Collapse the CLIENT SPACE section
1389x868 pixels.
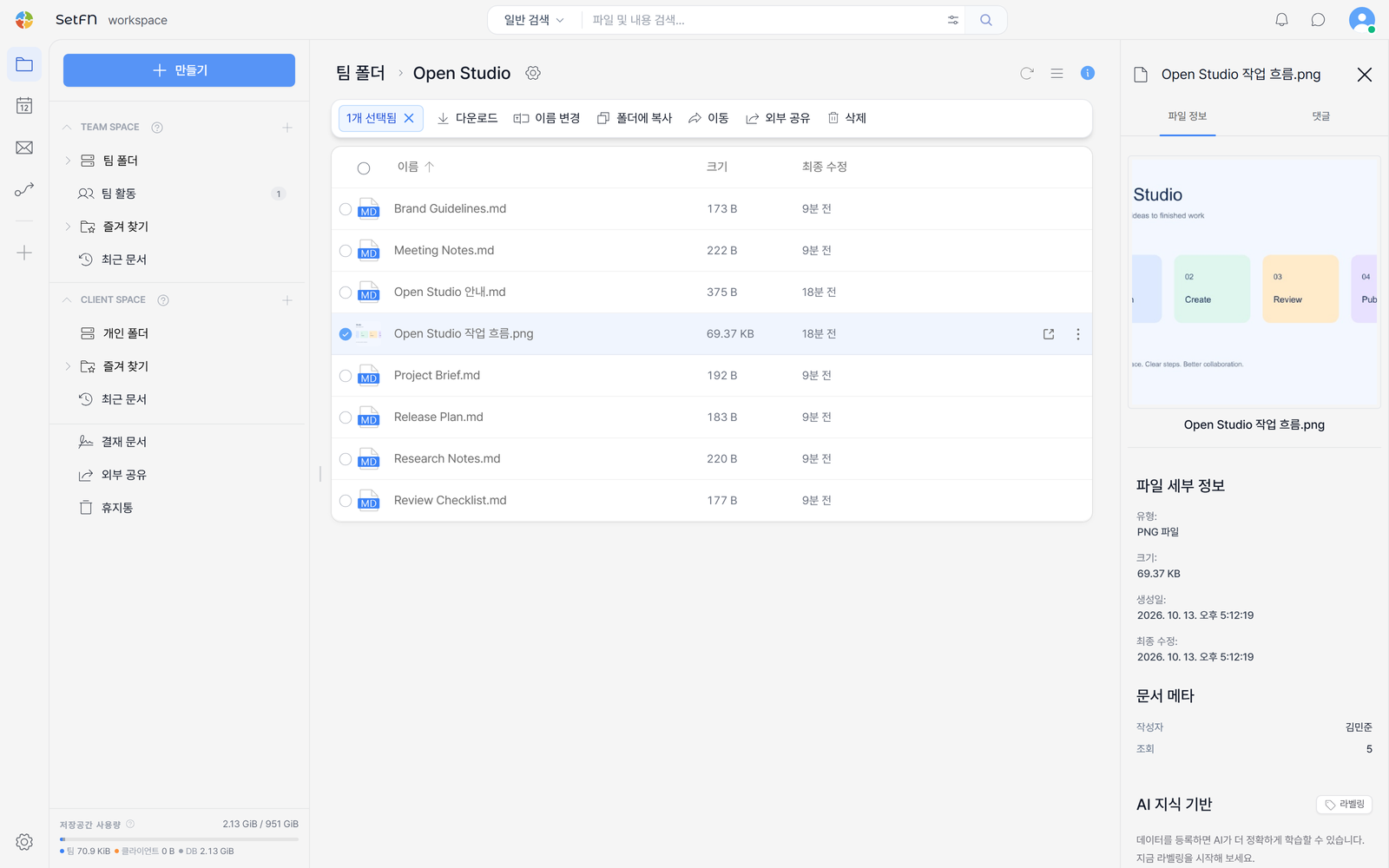(67, 300)
